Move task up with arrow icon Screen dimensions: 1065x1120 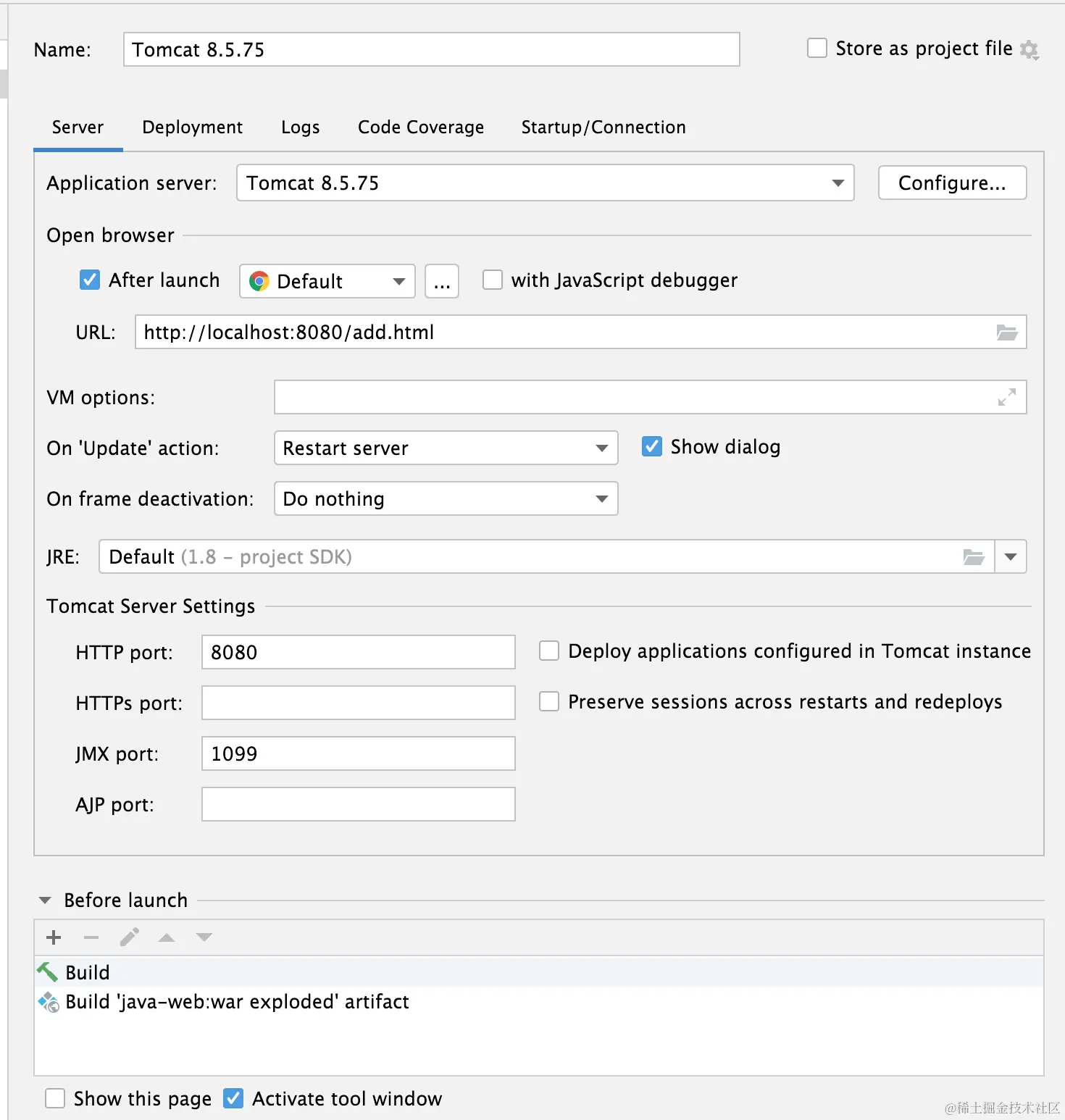167,937
